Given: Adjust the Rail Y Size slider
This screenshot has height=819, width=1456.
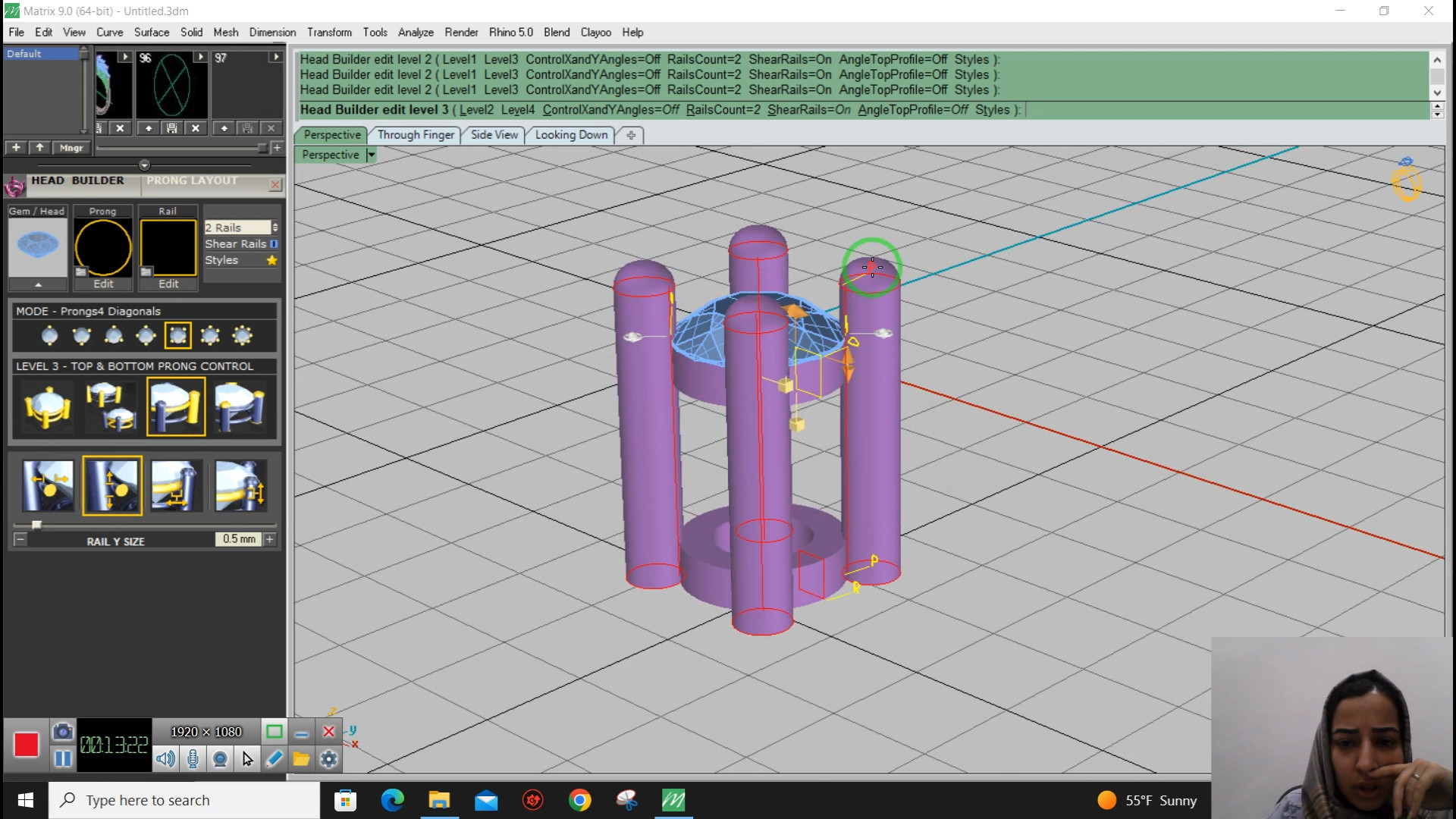Looking at the screenshot, I should click(36, 525).
